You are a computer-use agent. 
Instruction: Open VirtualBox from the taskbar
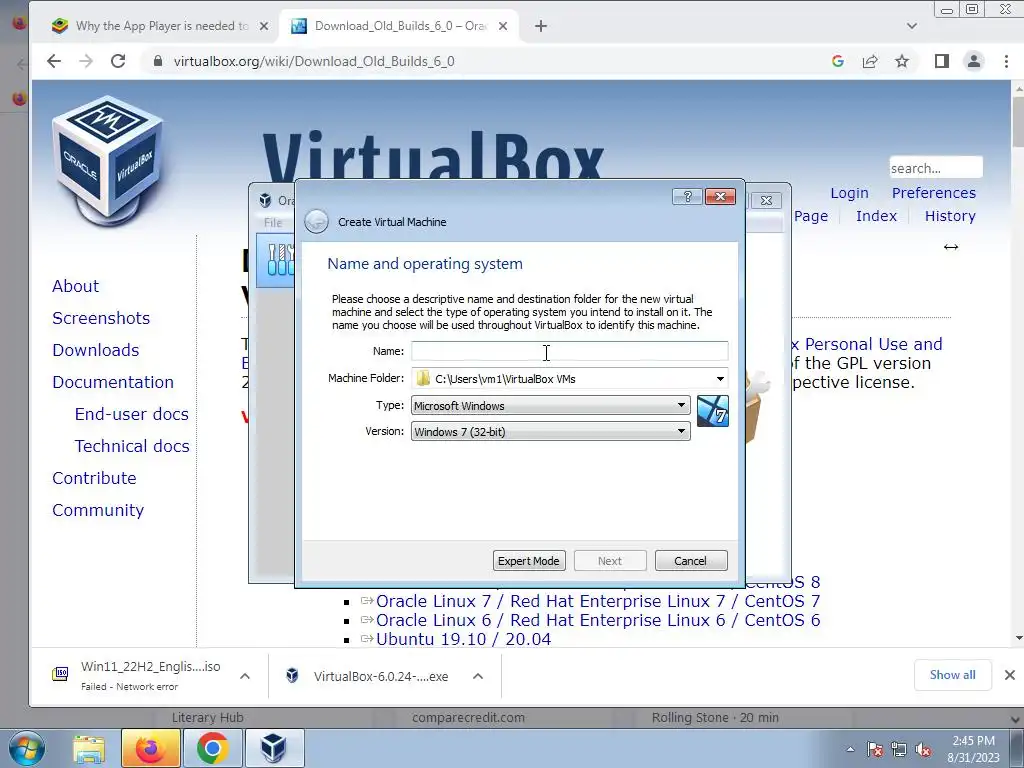[274, 748]
